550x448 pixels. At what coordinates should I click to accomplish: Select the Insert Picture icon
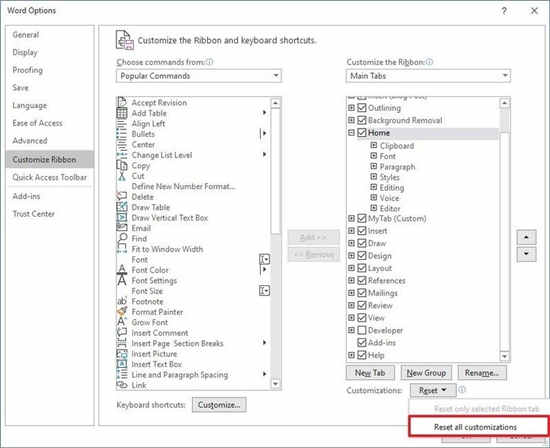tap(122, 354)
